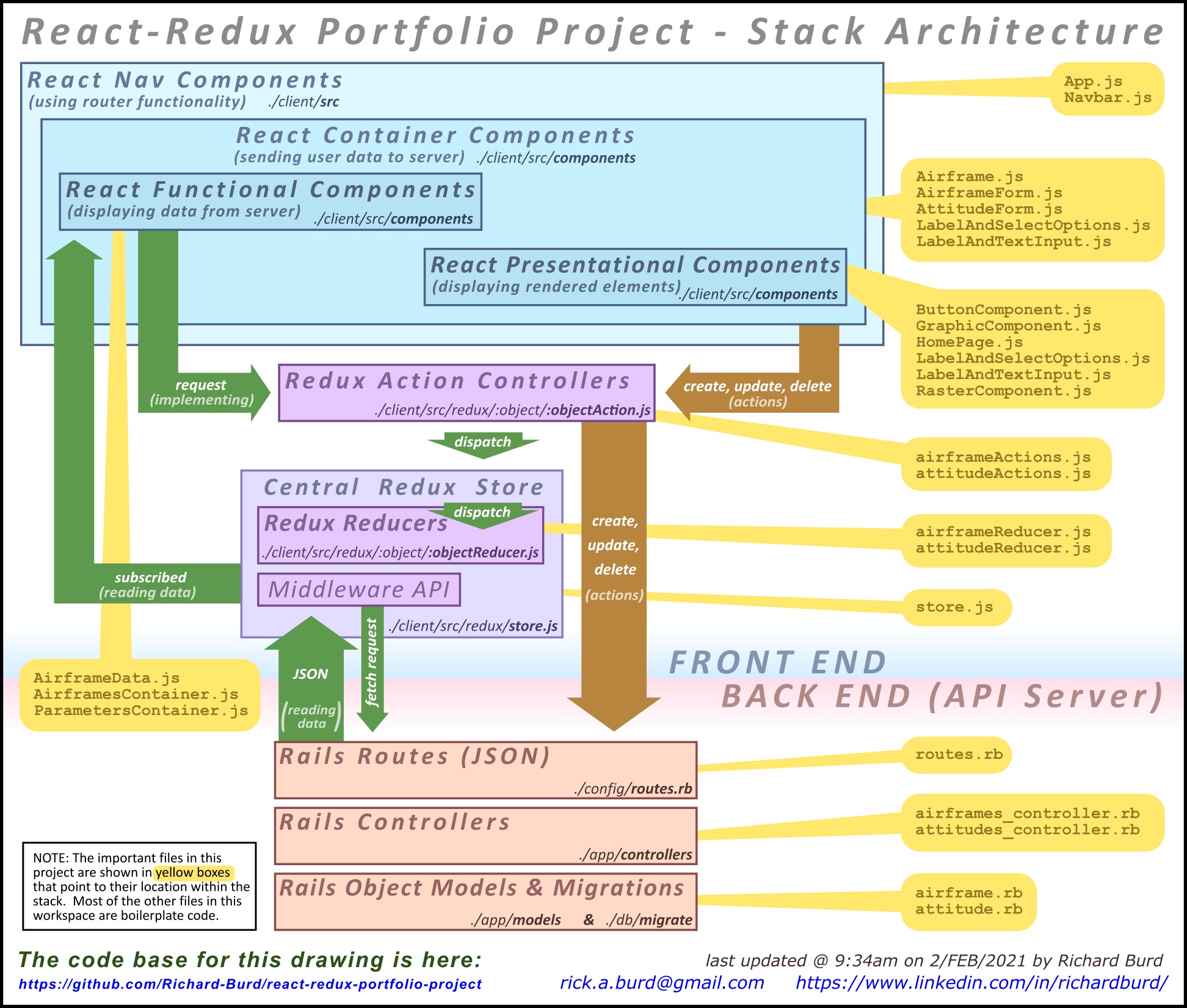
Task: Click the fetch request downward arrow
Action: 372,668
